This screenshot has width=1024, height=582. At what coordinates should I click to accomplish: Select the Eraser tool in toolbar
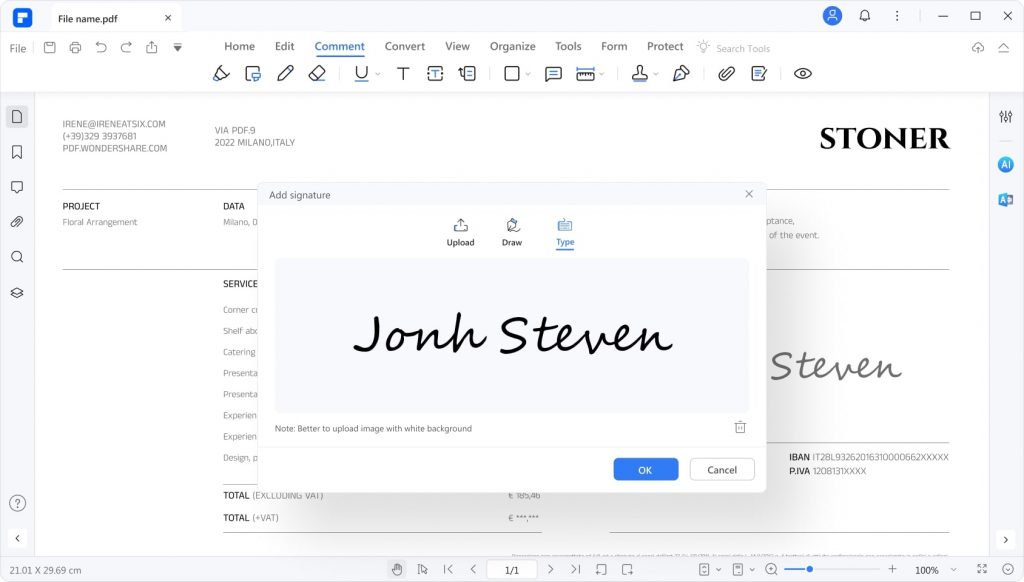point(317,73)
